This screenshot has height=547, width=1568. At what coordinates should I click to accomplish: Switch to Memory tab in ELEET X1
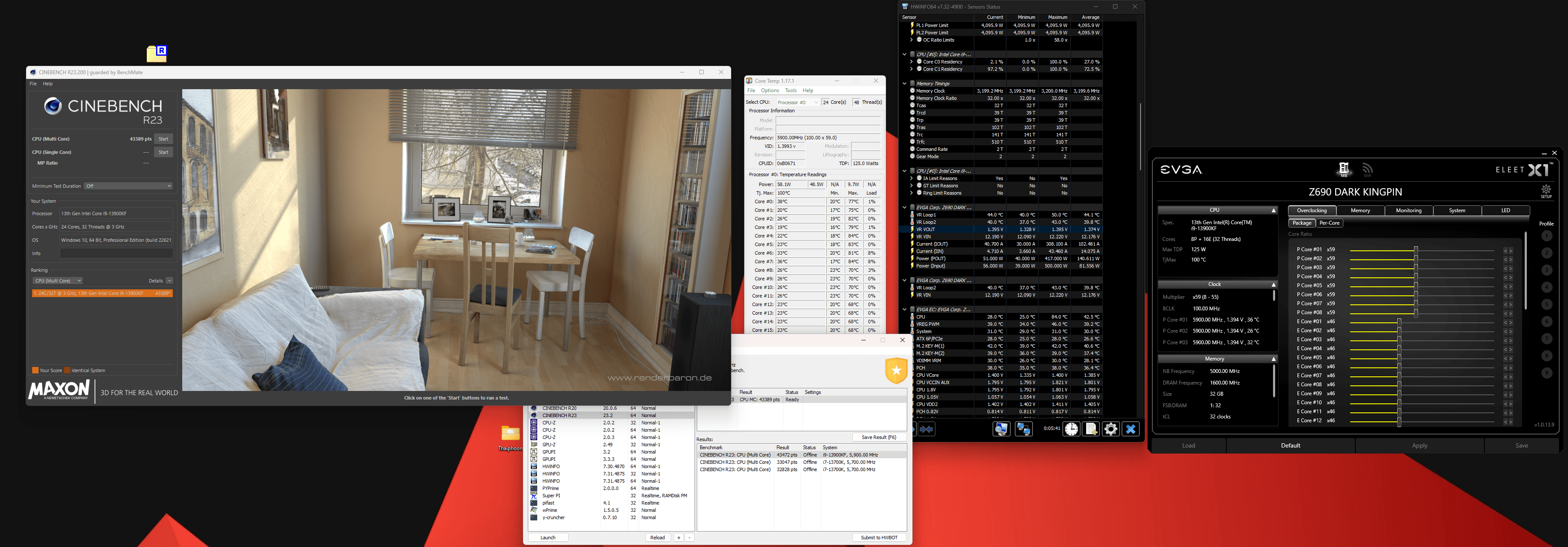tap(1360, 210)
